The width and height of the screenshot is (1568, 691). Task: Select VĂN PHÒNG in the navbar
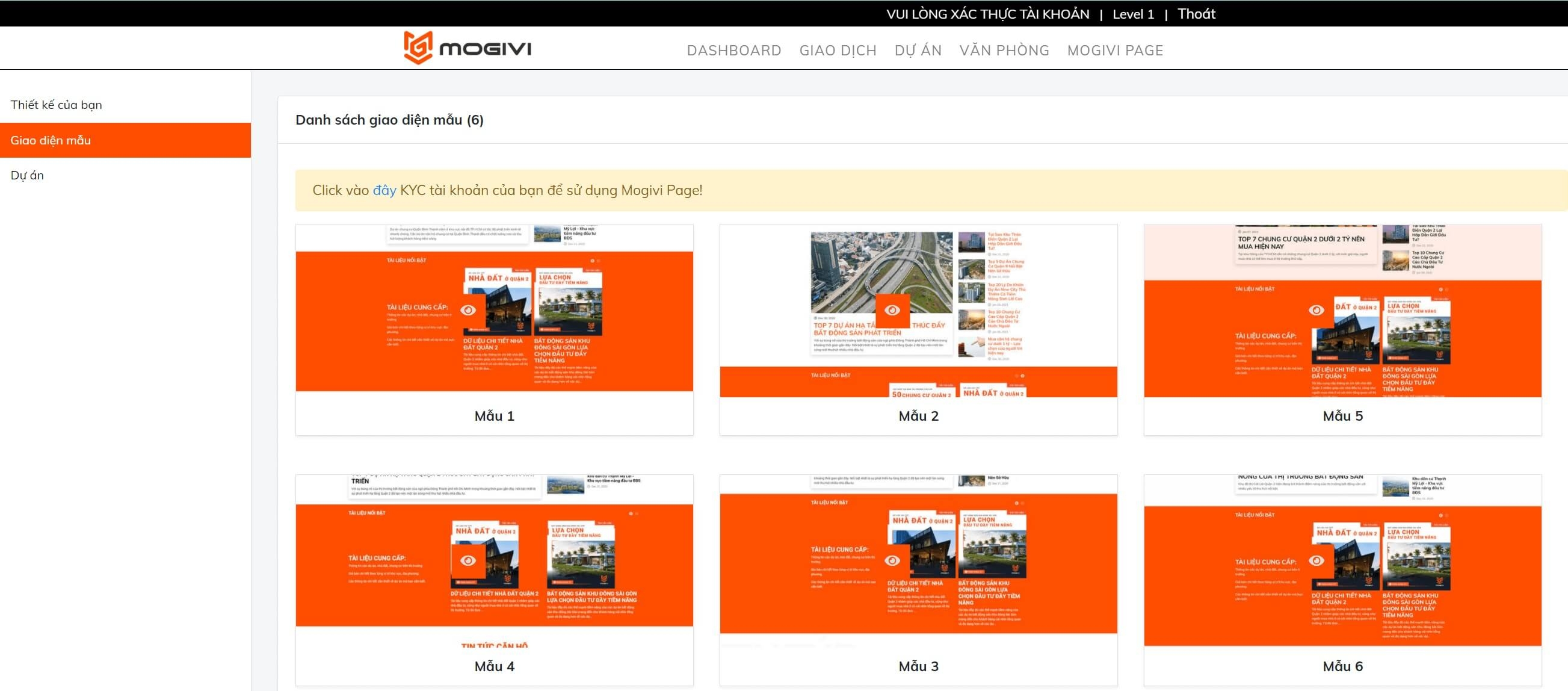pyautogui.click(x=1004, y=51)
